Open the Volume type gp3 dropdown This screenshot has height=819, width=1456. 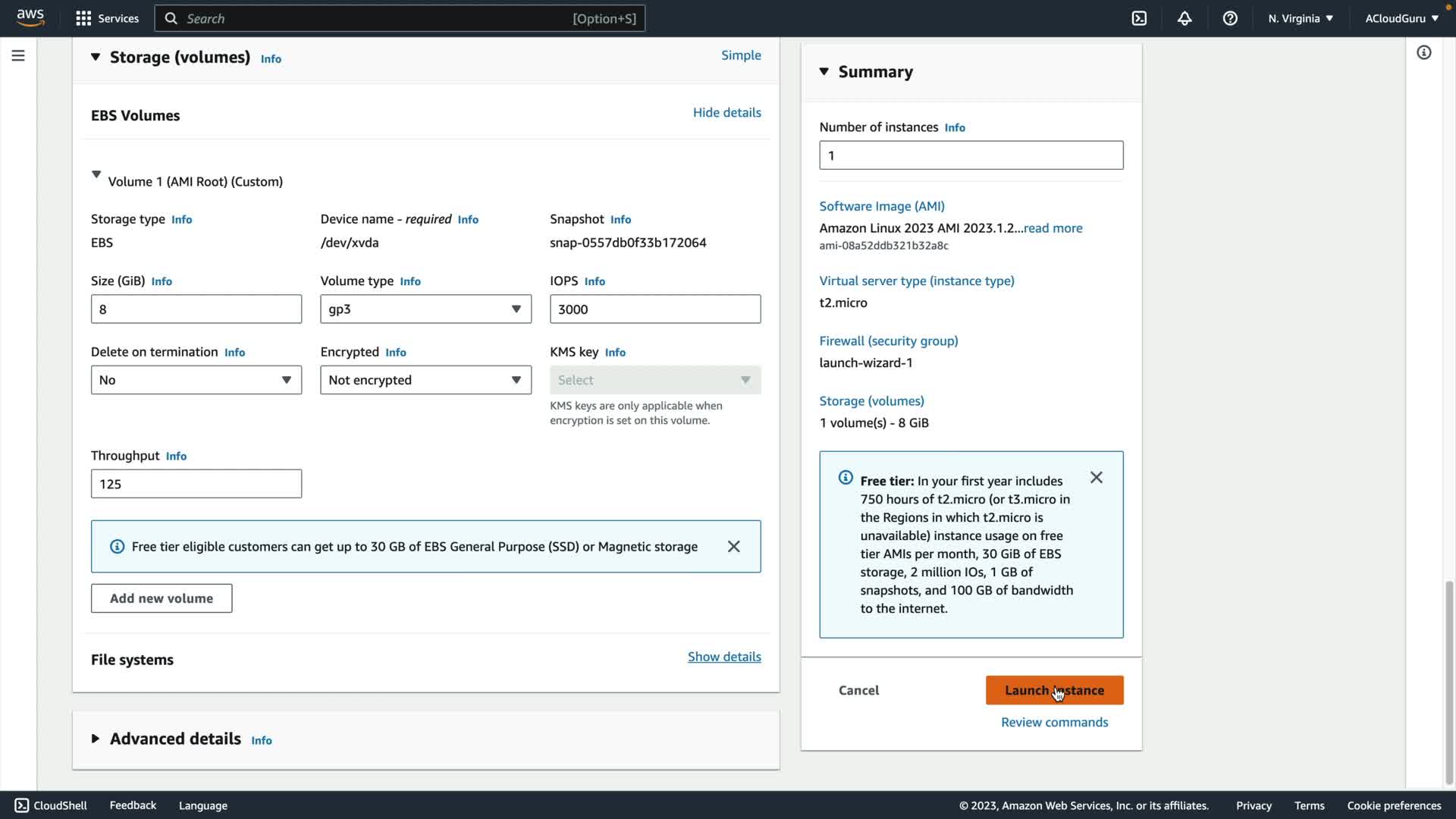point(425,309)
